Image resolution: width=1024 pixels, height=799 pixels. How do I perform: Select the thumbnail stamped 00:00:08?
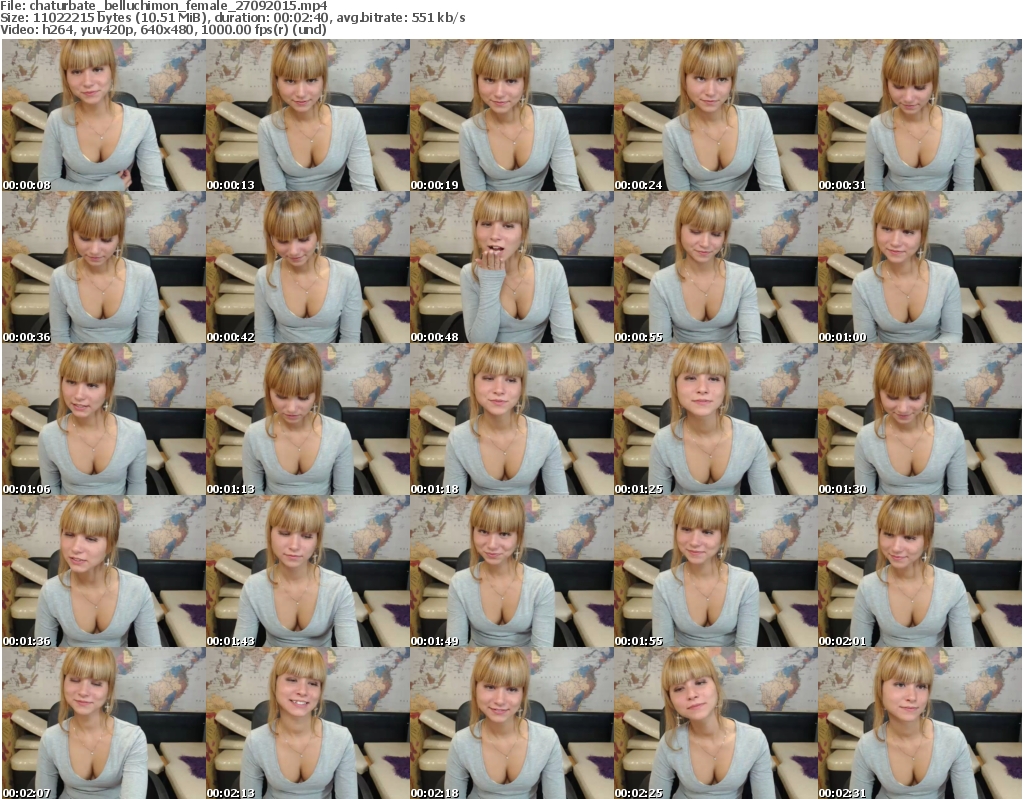click(x=104, y=115)
